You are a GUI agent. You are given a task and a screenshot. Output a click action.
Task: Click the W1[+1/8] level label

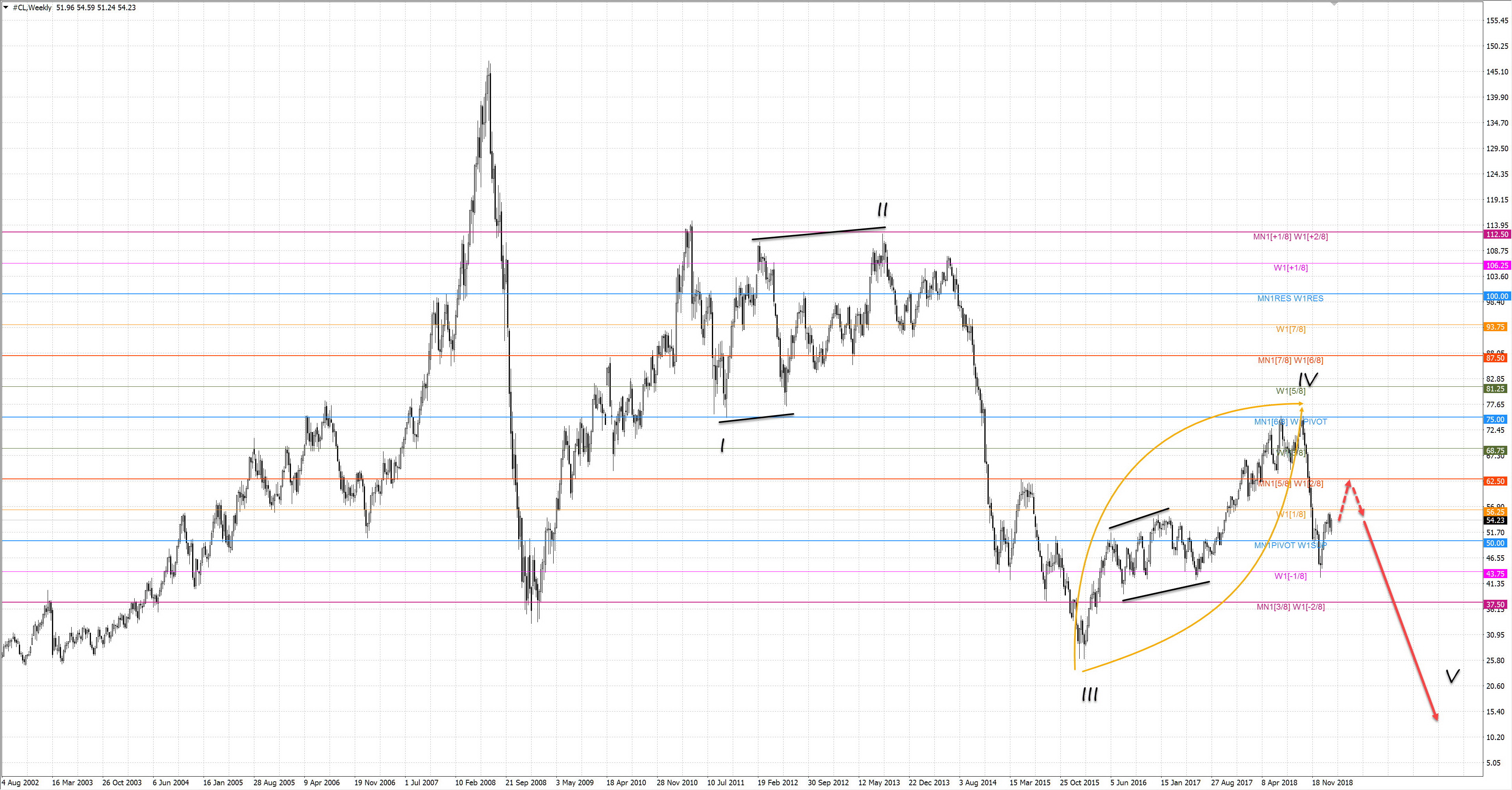click(1290, 268)
